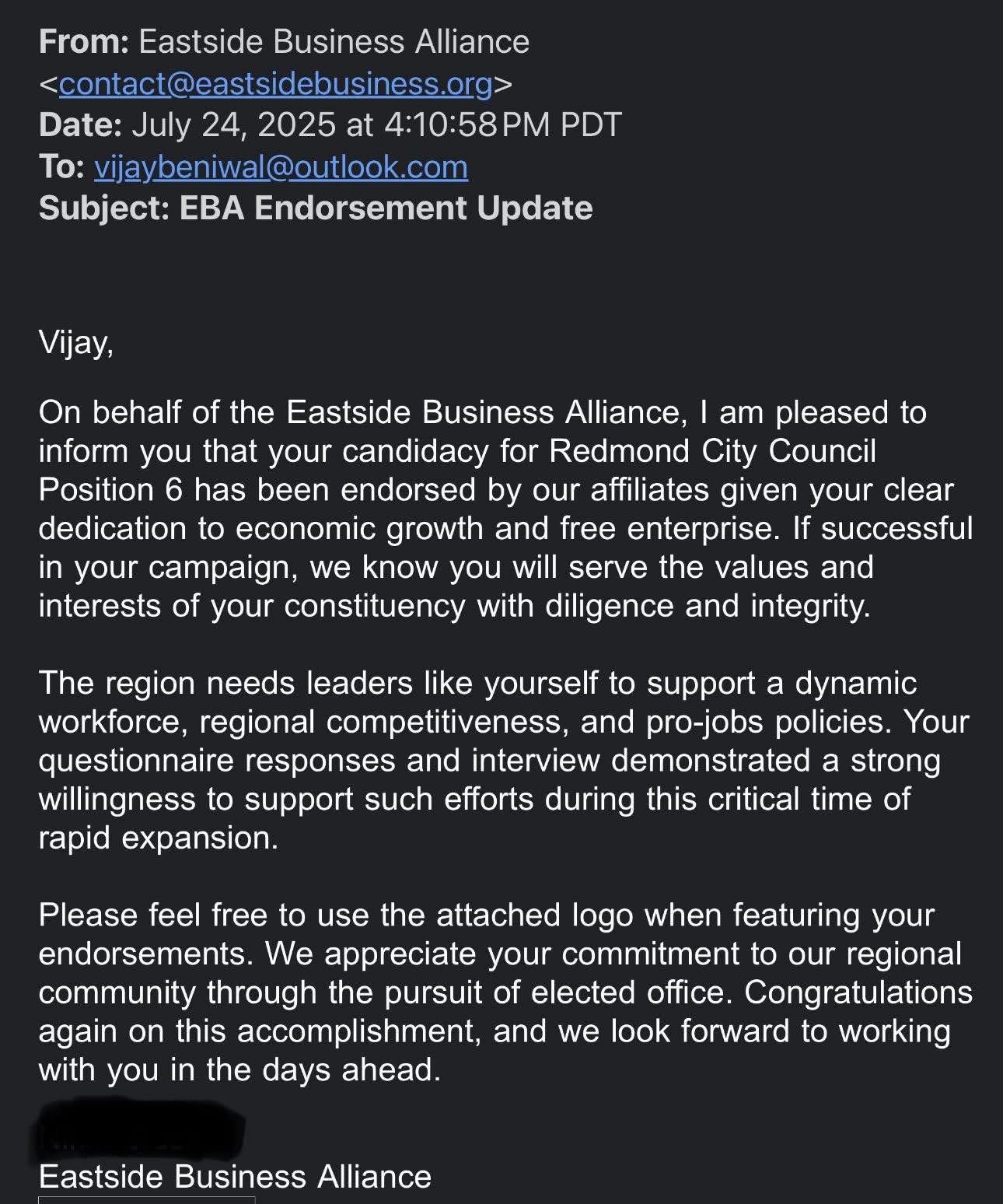Image resolution: width=1003 pixels, height=1204 pixels.
Task: Click the word 'Congratulations' in the closing paragraph
Action: (858, 992)
